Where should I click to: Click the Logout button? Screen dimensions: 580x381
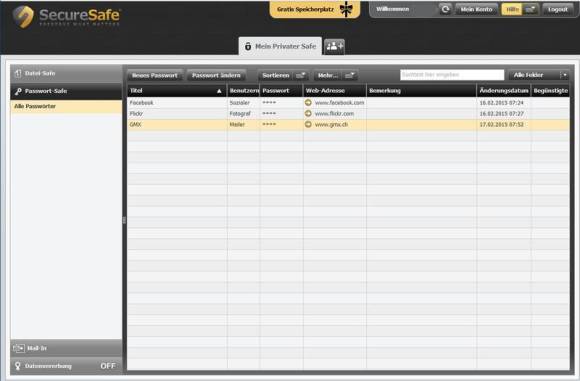[558, 9]
